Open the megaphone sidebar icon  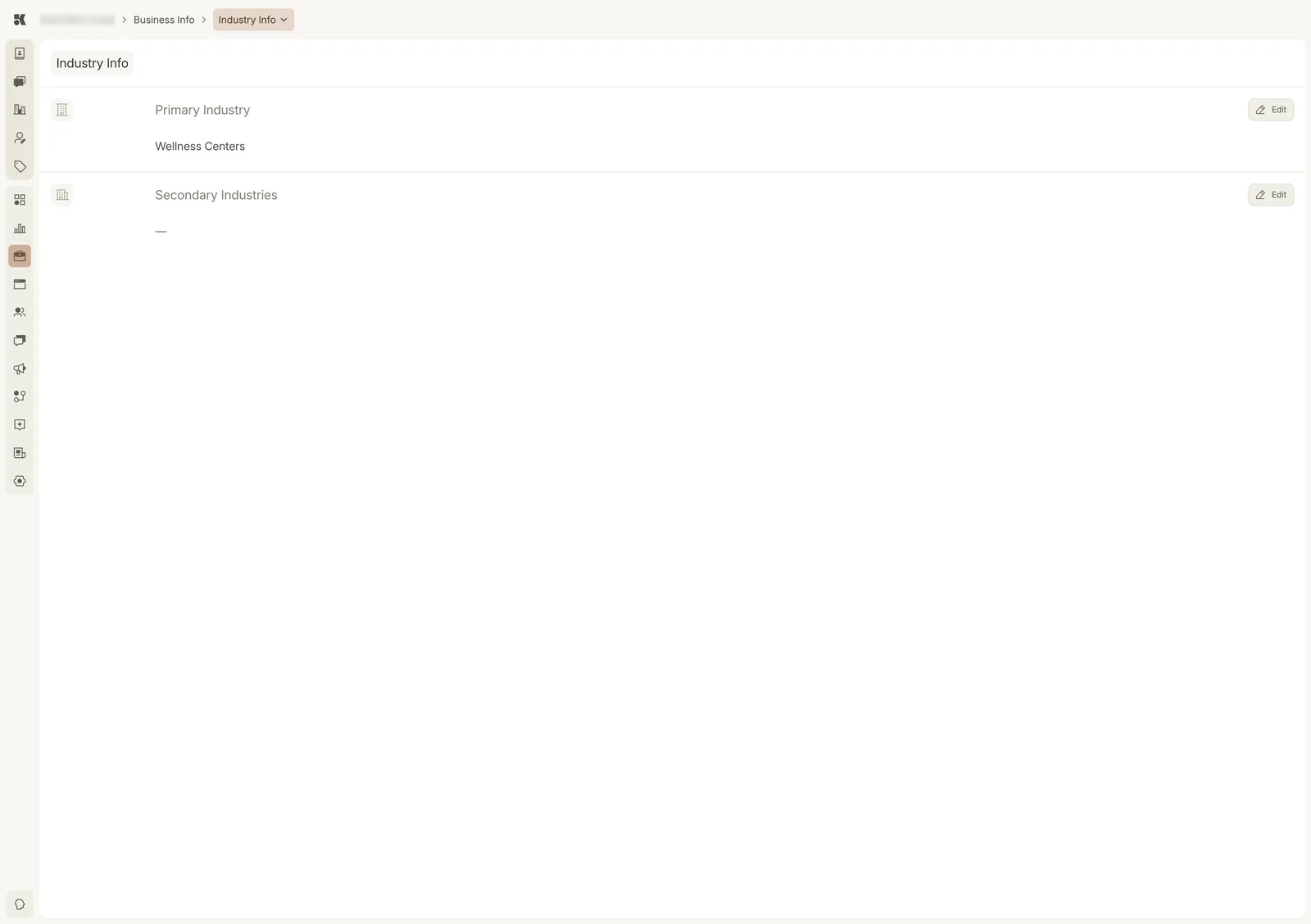pos(20,369)
